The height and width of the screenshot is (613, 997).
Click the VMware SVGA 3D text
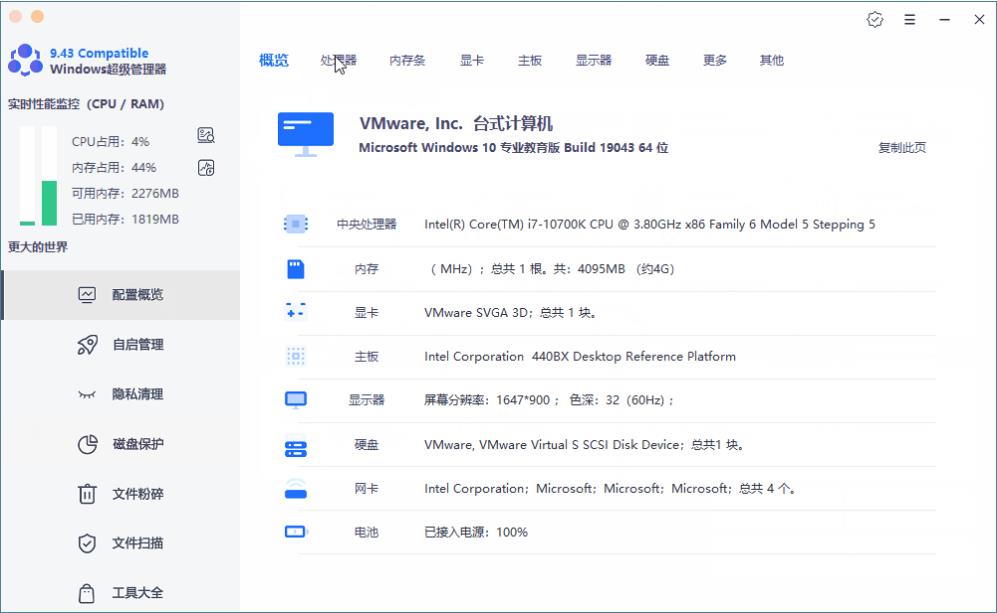pyautogui.click(x=511, y=313)
